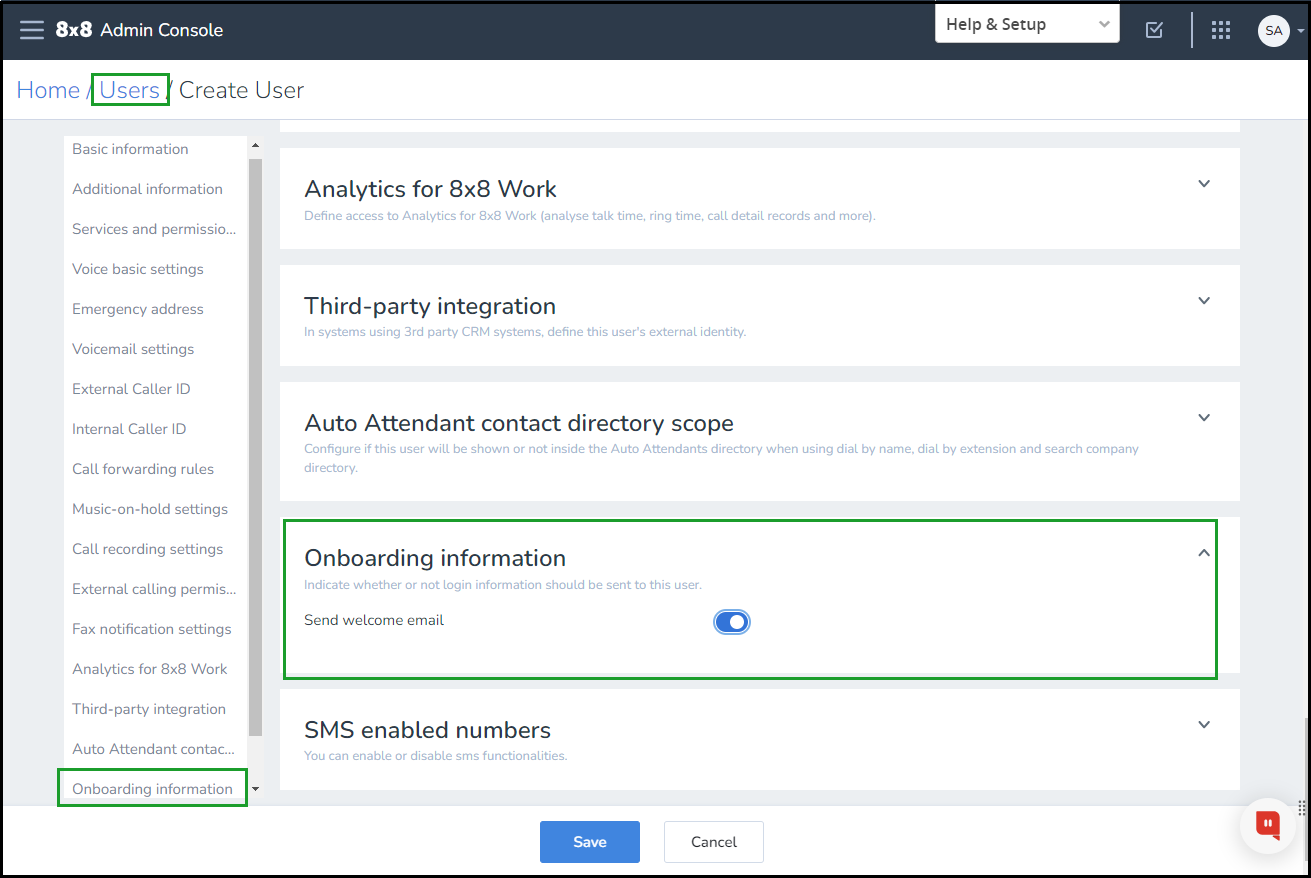Expand the Third-party integration section
The image size is (1311, 878).
[1204, 301]
